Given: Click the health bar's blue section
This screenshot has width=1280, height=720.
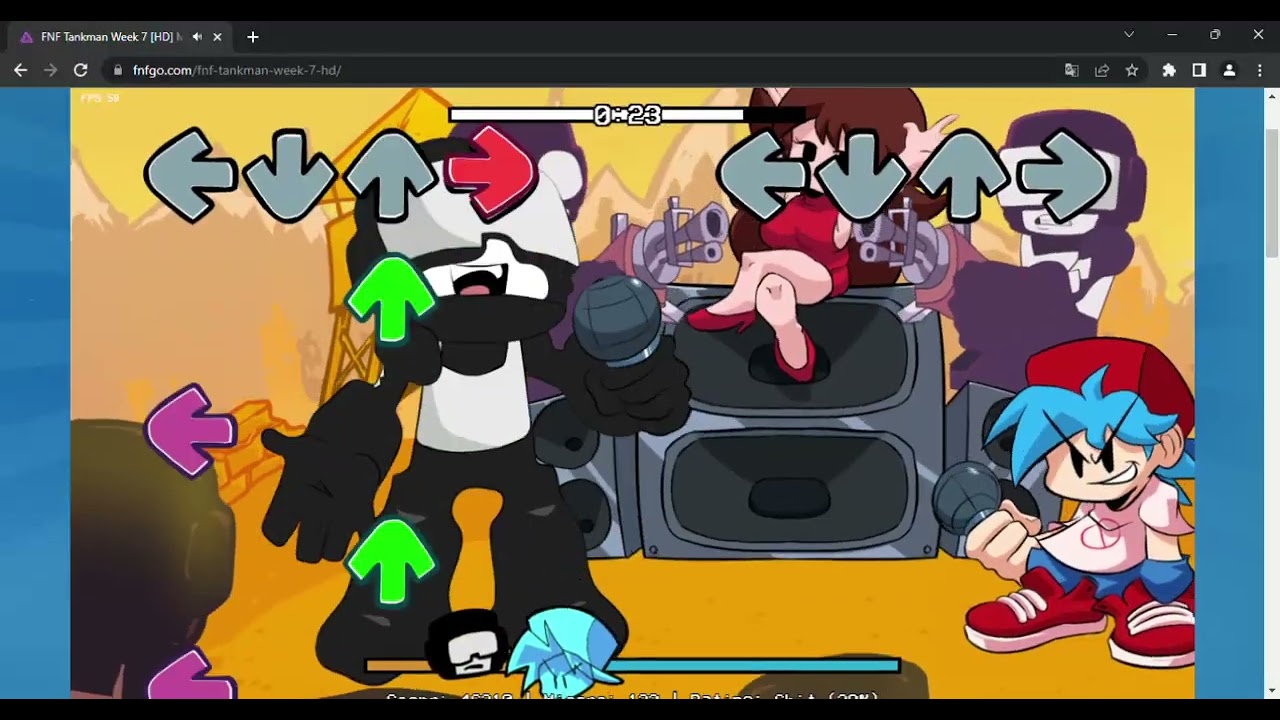Looking at the screenshot, I should [762, 665].
